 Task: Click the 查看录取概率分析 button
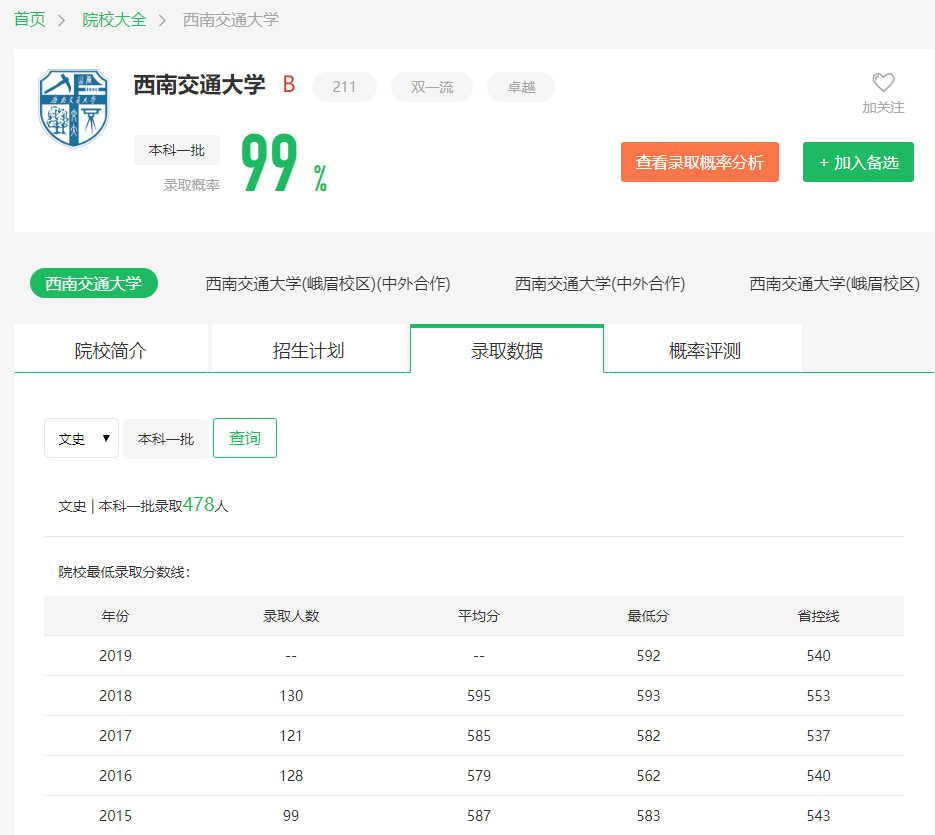pyautogui.click(x=699, y=162)
